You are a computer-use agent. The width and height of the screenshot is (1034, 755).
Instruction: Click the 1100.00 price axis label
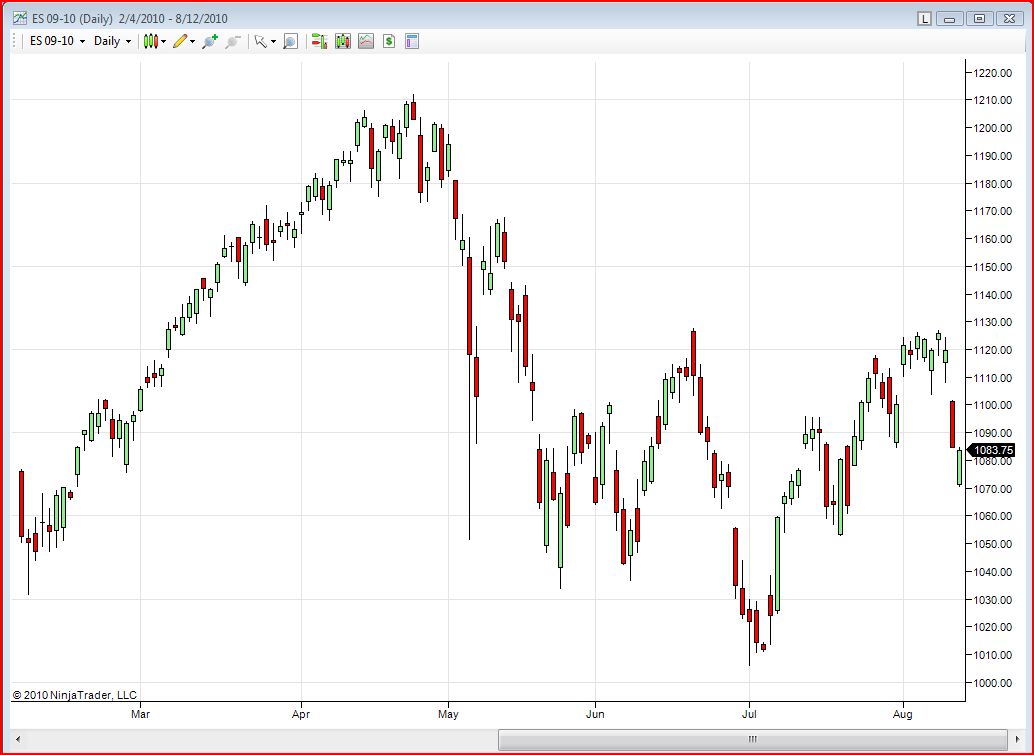coord(992,406)
